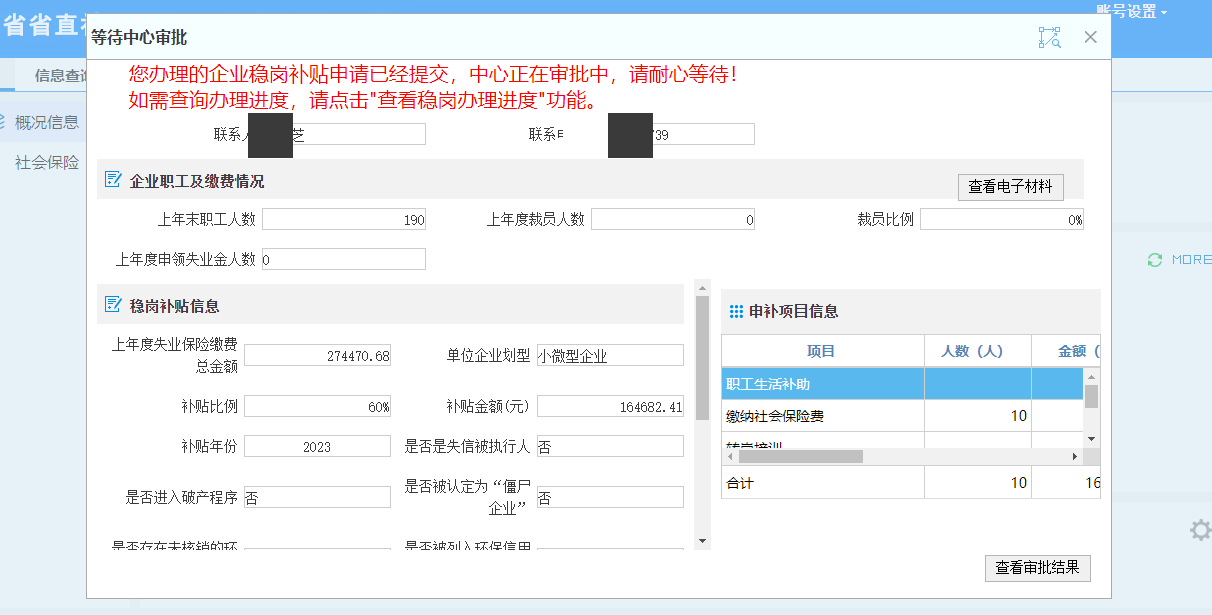The image size is (1212, 615).
Task: Click the 企业职工及缴费情况 section icon
Action: coord(113,181)
